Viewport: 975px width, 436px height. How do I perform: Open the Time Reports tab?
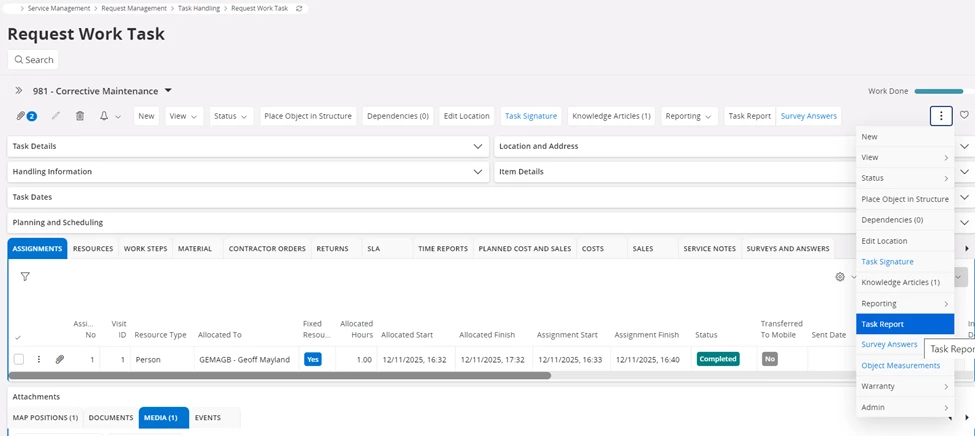(x=443, y=249)
